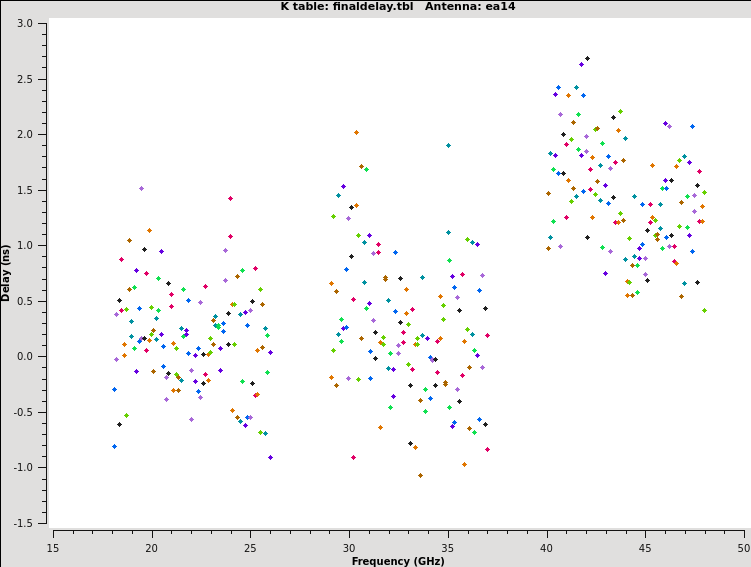Screen dimensions: 751x567
Task: Click the 40 tick label on frequency axis
Action: pyautogui.click(x=547, y=547)
